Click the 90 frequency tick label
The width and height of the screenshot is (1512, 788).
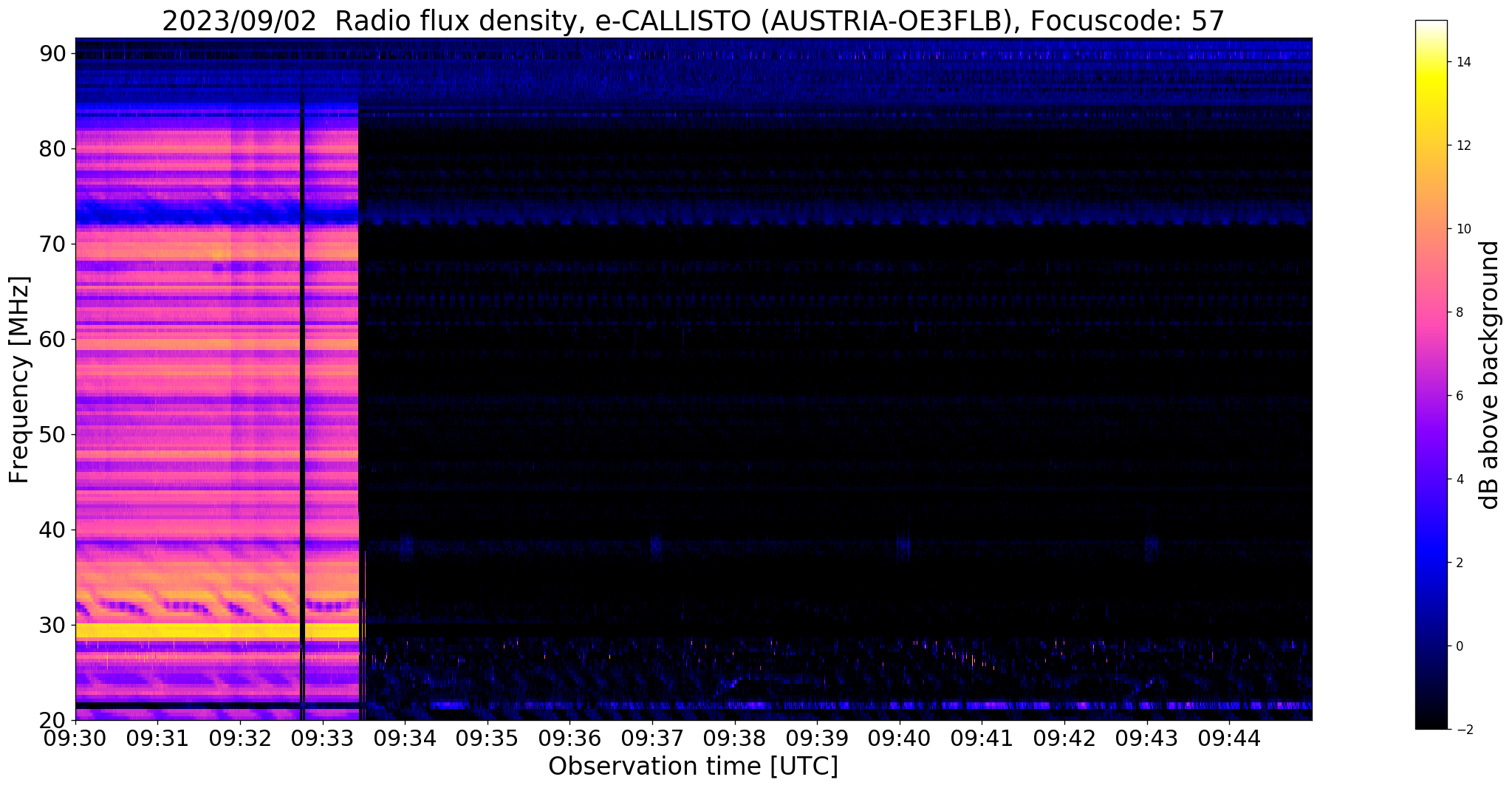click(x=54, y=53)
